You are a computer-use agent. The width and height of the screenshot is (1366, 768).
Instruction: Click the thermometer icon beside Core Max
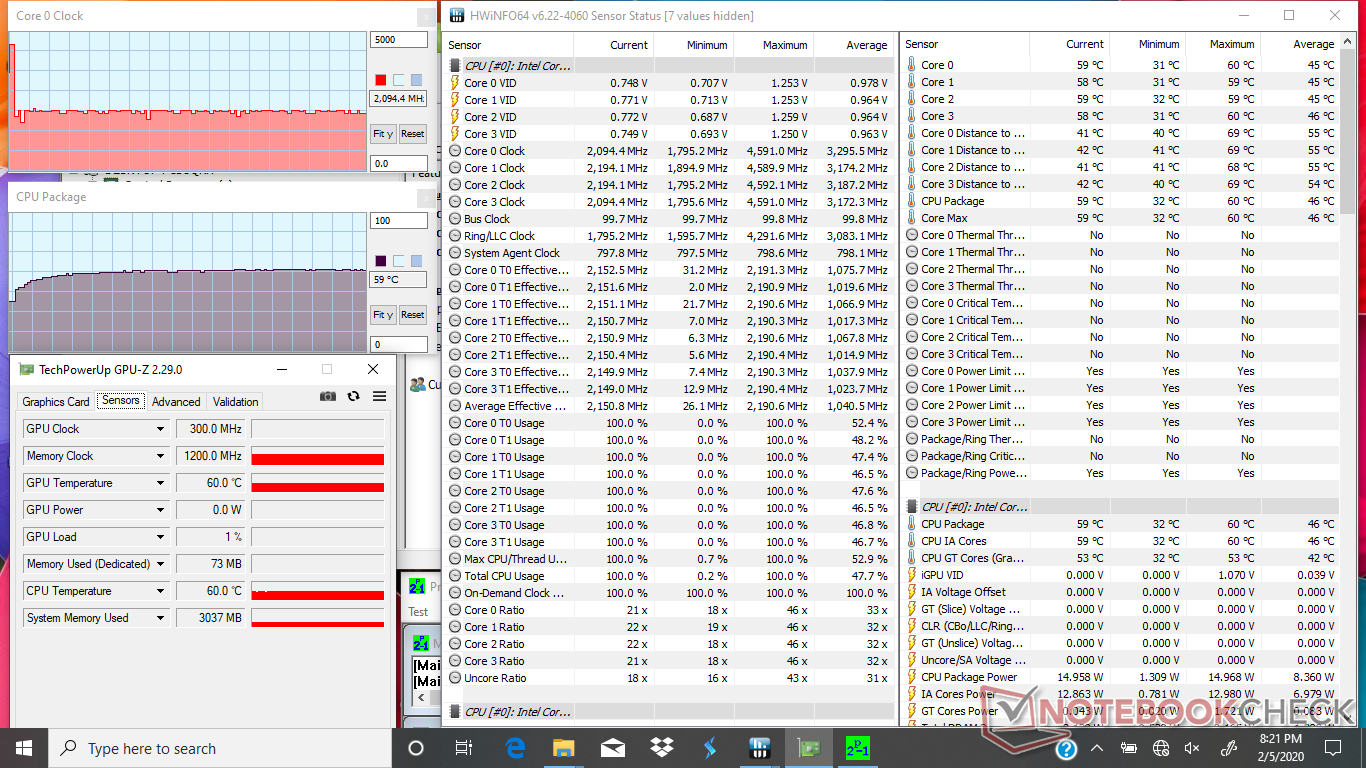point(911,218)
